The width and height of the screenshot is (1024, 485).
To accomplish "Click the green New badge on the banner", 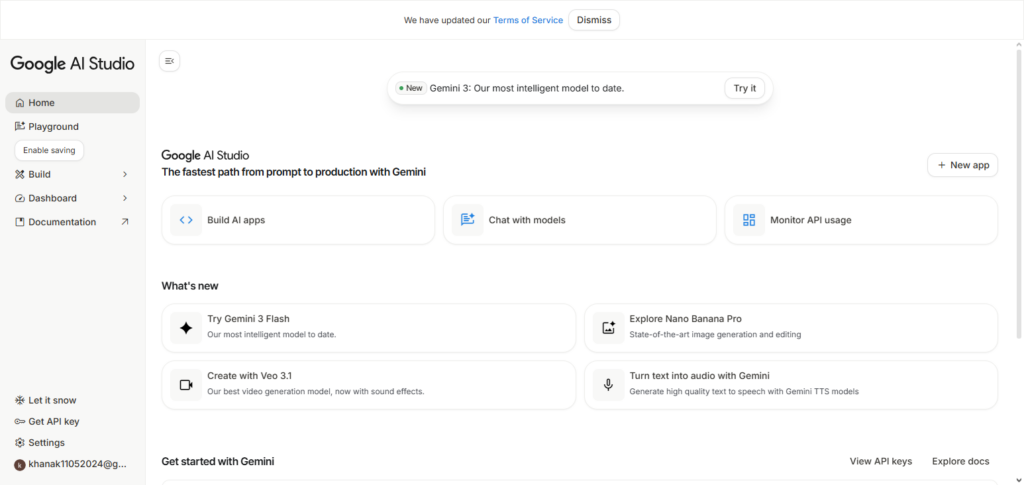I will pyautogui.click(x=411, y=88).
